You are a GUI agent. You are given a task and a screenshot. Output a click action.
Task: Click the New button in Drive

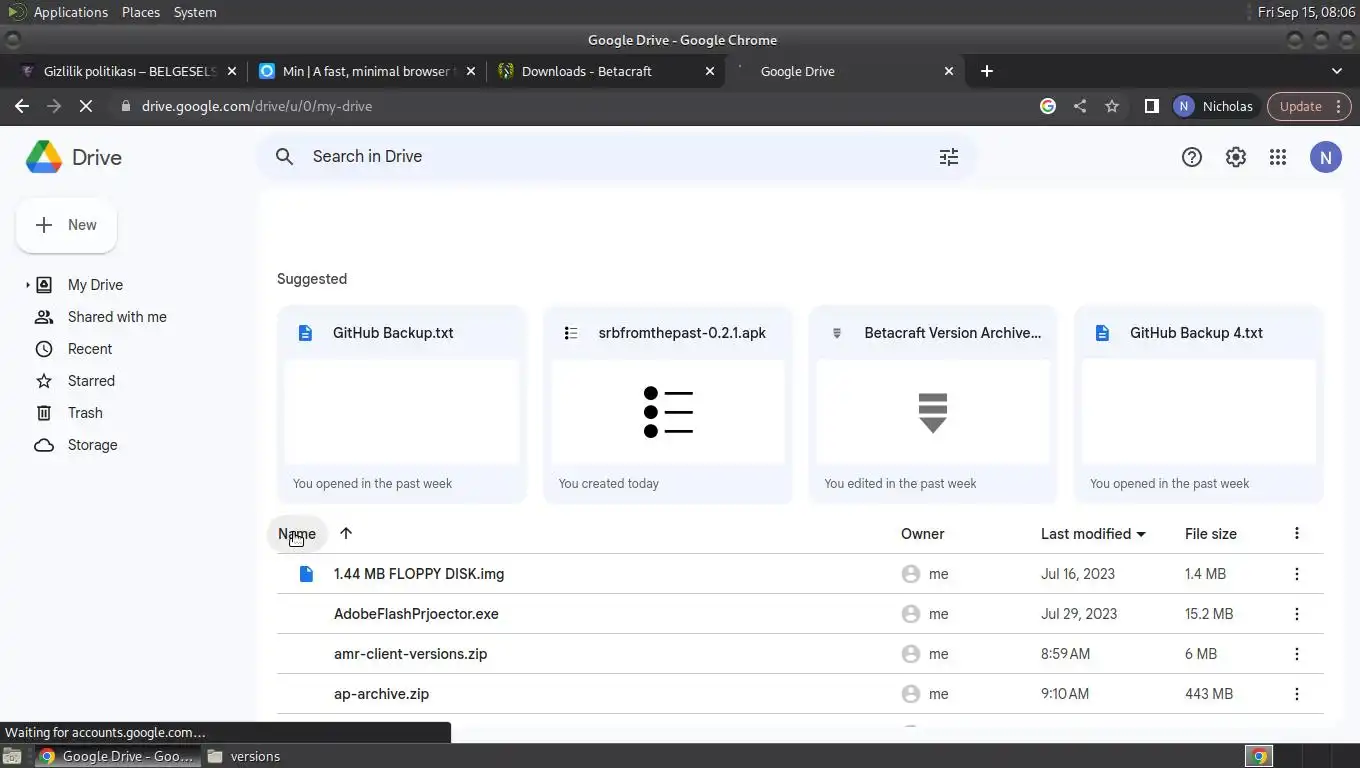(x=66, y=226)
